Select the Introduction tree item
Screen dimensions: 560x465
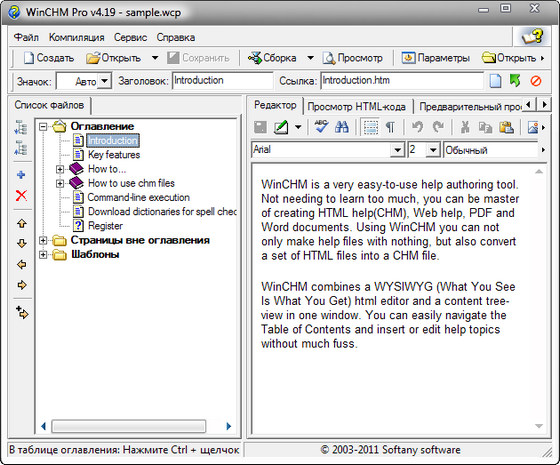point(113,141)
